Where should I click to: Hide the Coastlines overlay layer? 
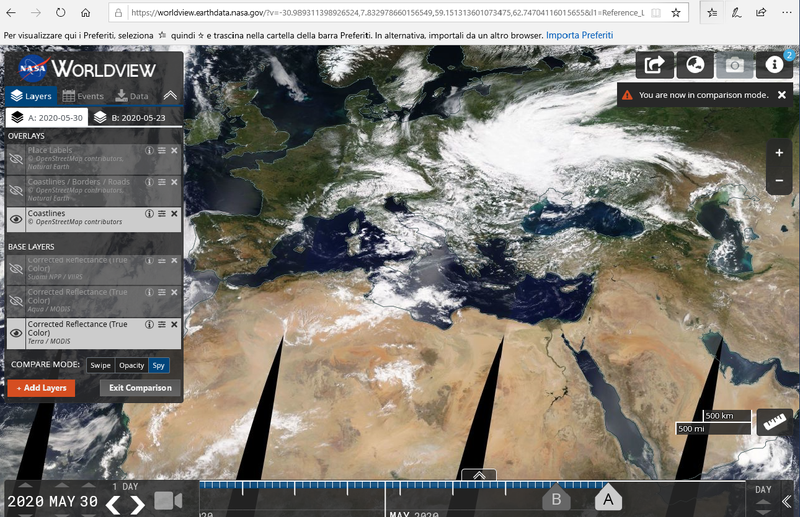coord(16,219)
